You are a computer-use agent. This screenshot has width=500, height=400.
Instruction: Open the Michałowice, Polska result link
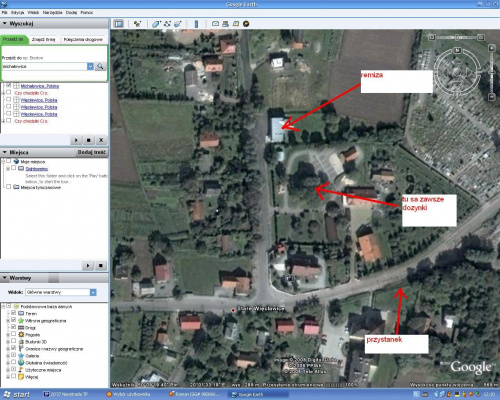point(40,86)
